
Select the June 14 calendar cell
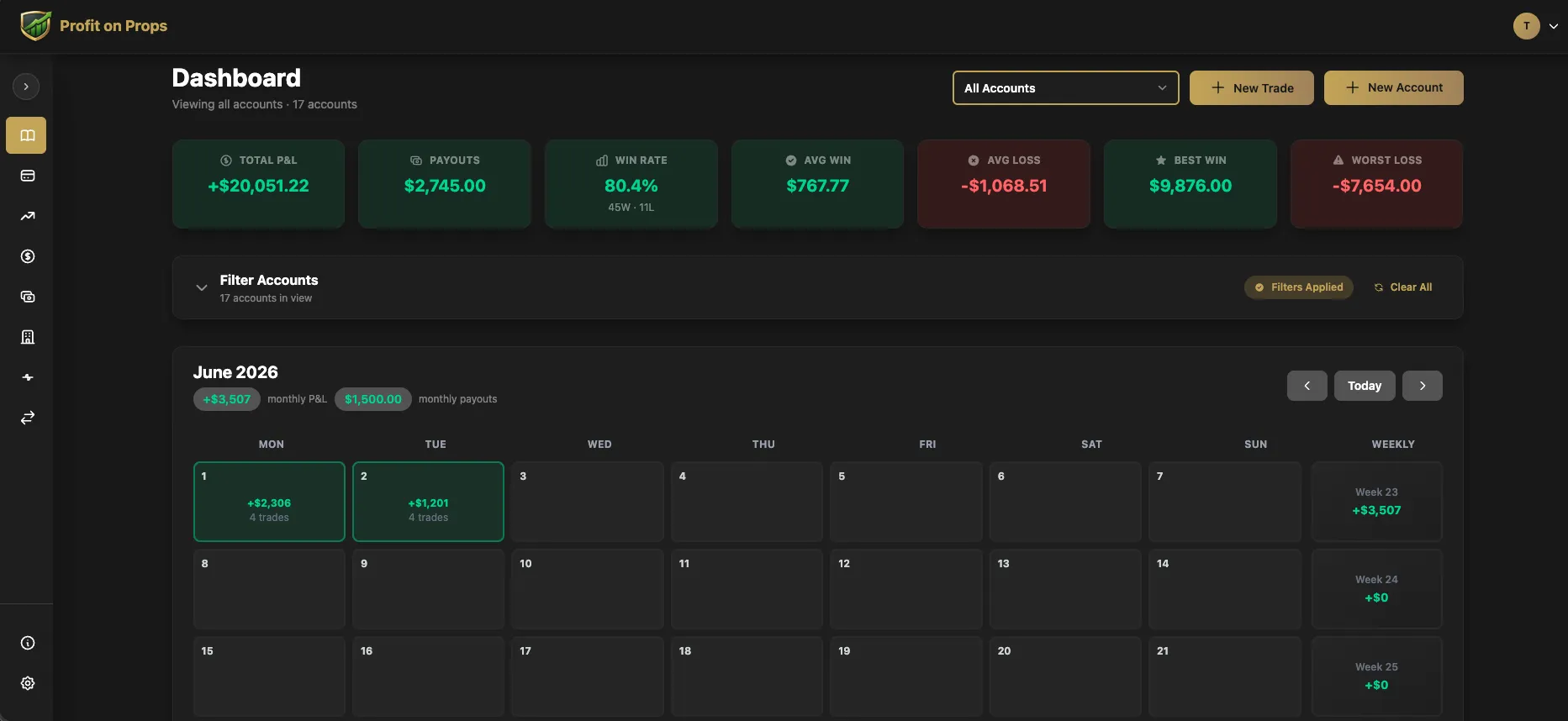pyautogui.click(x=1224, y=589)
